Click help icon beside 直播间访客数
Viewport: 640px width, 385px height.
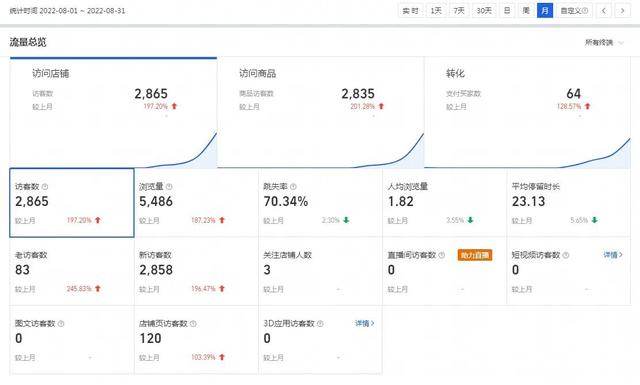pyautogui.click(x=441, y=255)
